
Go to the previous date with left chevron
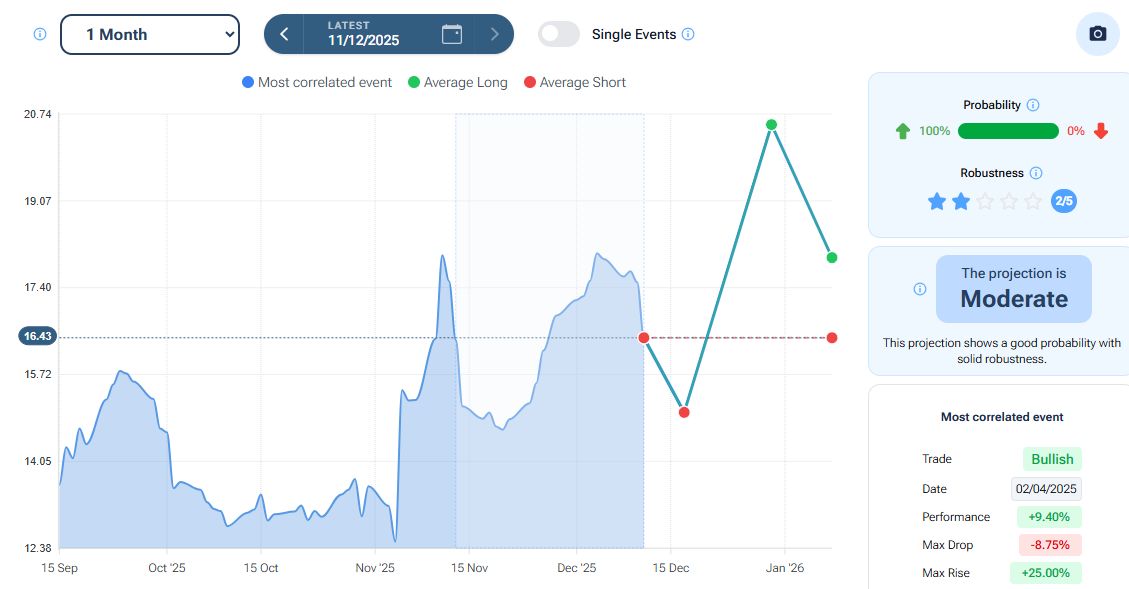coord(284,34)
